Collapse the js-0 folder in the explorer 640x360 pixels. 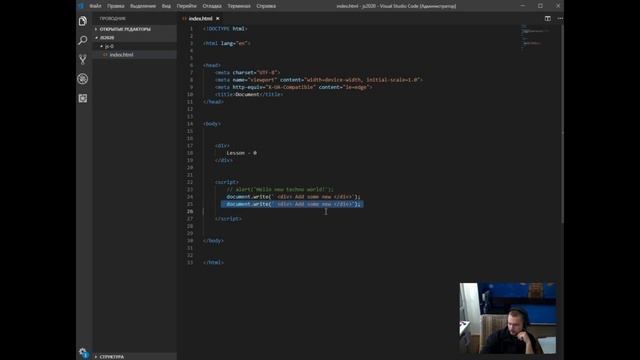click(x=135, y=46)
